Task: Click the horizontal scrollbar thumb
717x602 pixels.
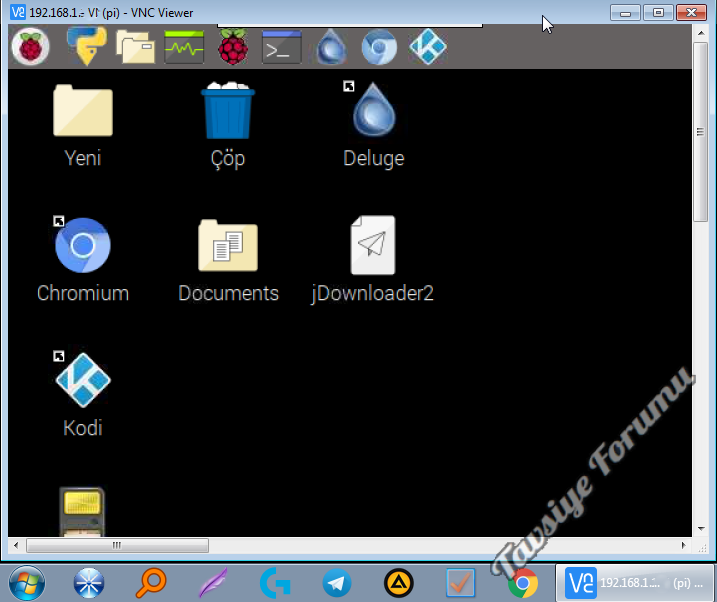Action: tap(118, 545)
